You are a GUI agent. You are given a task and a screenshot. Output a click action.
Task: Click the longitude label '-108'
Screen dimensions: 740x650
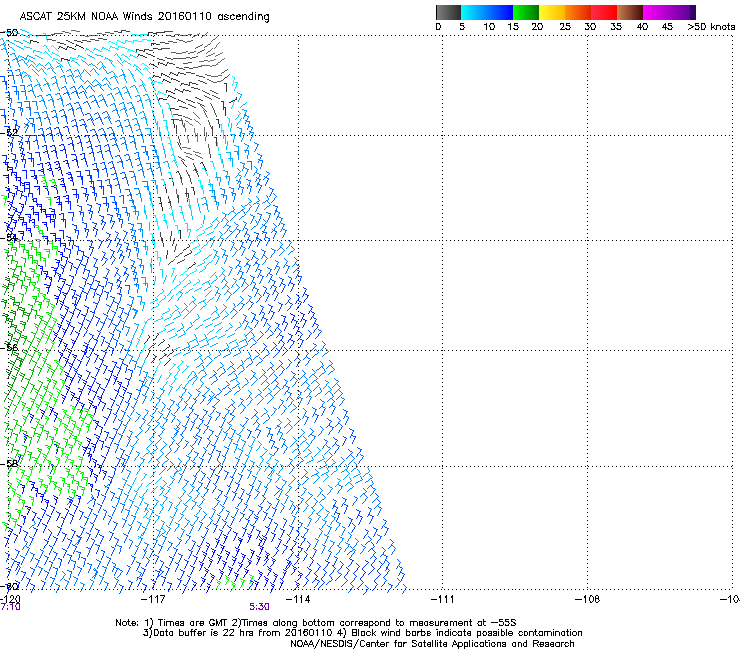pos(588,599)
